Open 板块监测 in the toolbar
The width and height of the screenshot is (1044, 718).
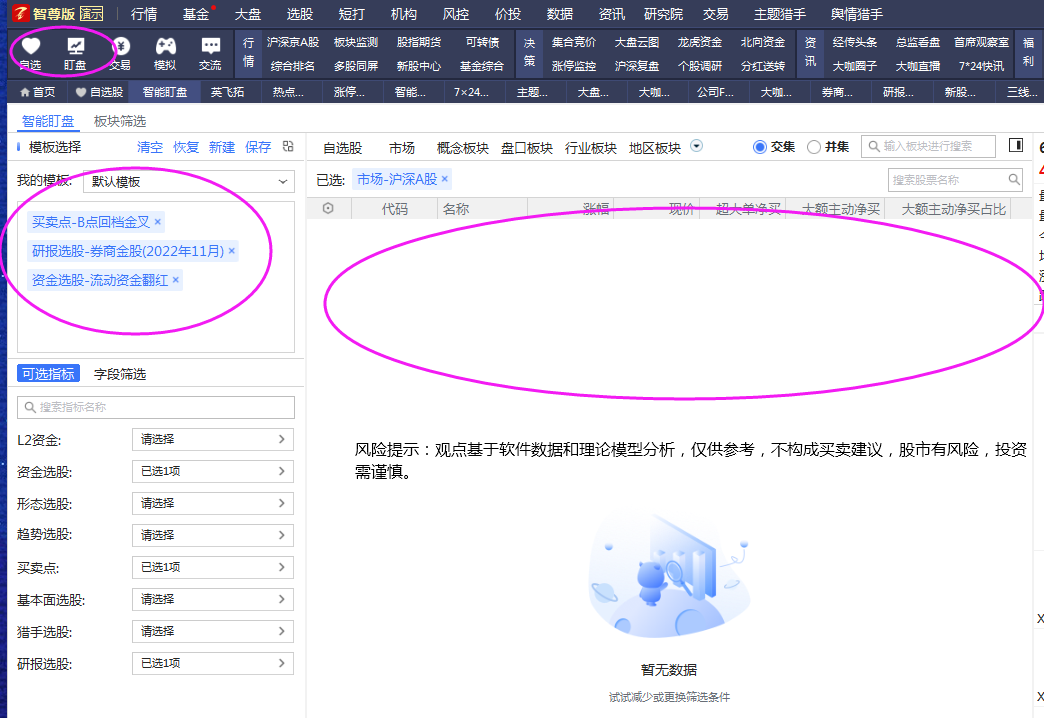click(356, 42)
